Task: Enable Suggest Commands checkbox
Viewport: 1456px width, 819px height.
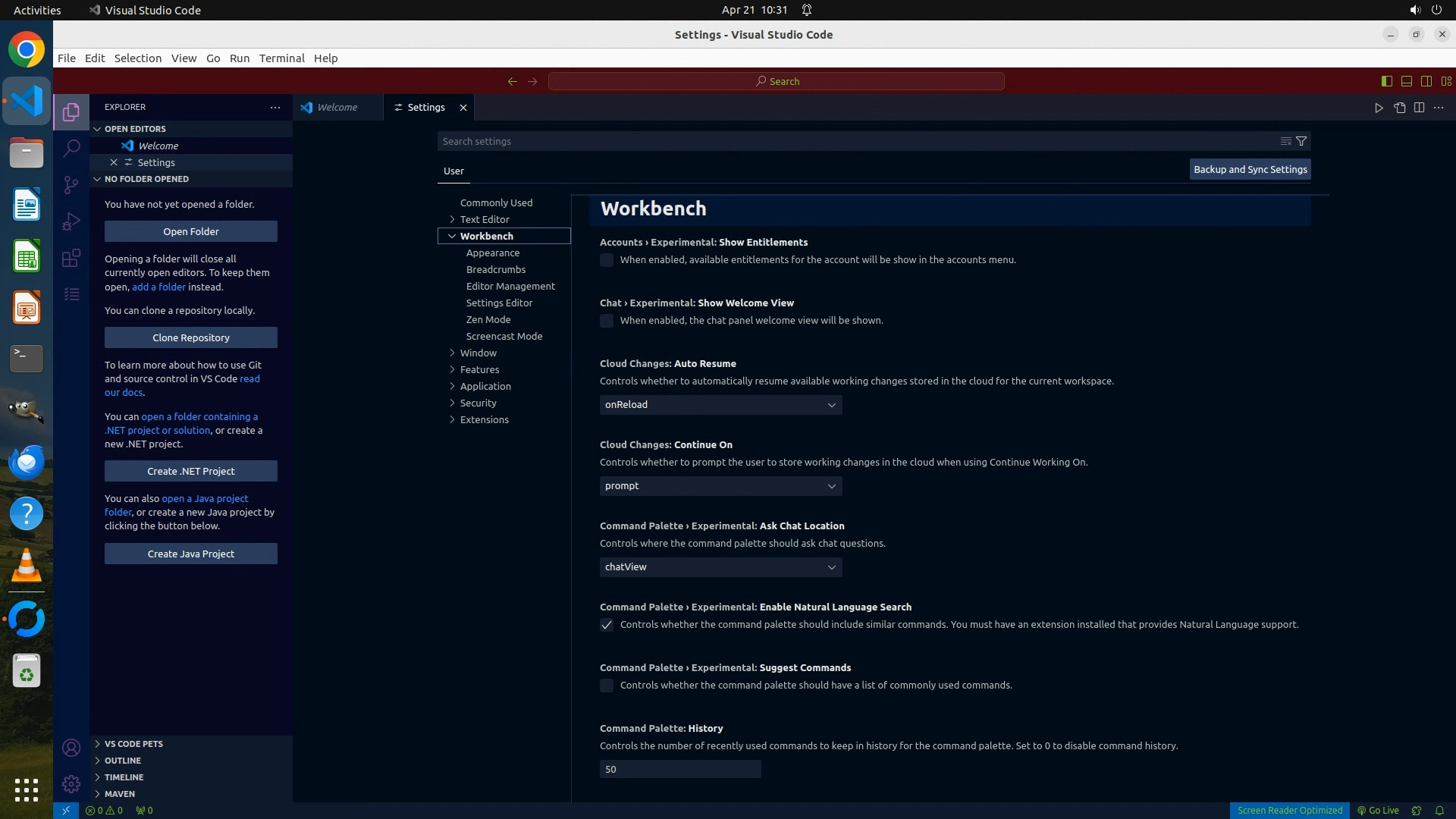Action: pos(607,686)
